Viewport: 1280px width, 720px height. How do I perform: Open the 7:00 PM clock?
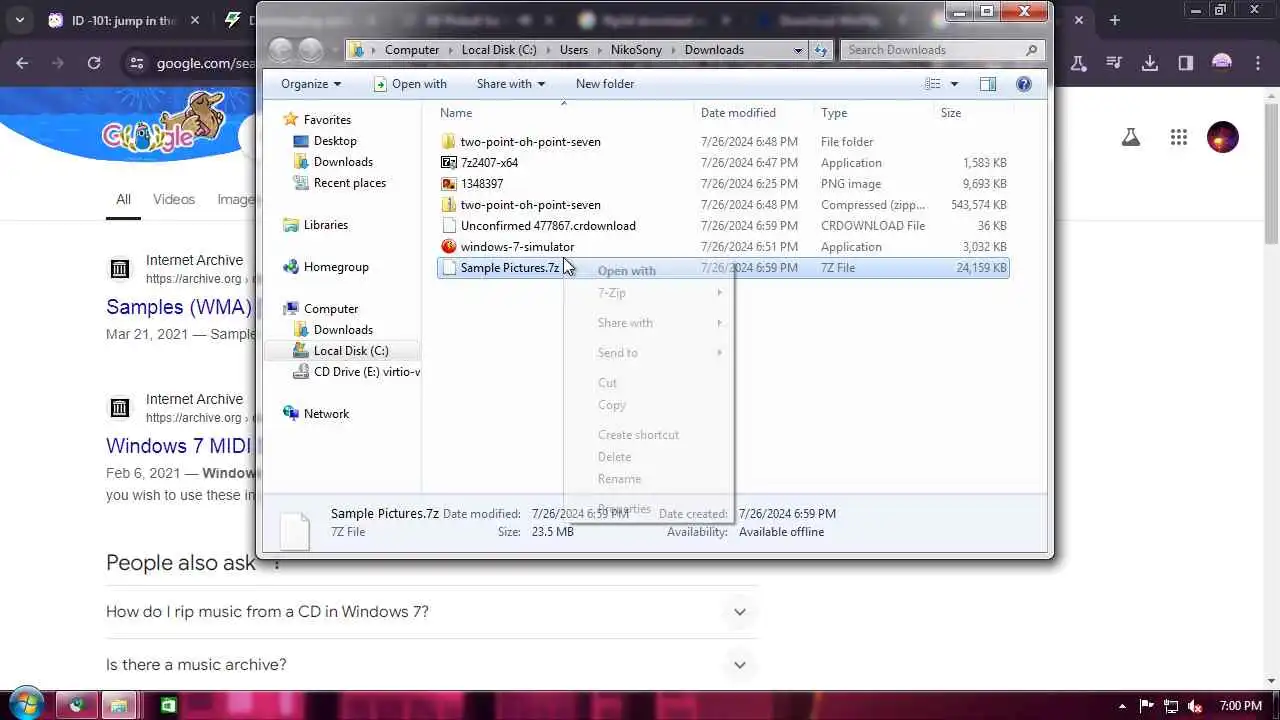[x=1240, y=707]
